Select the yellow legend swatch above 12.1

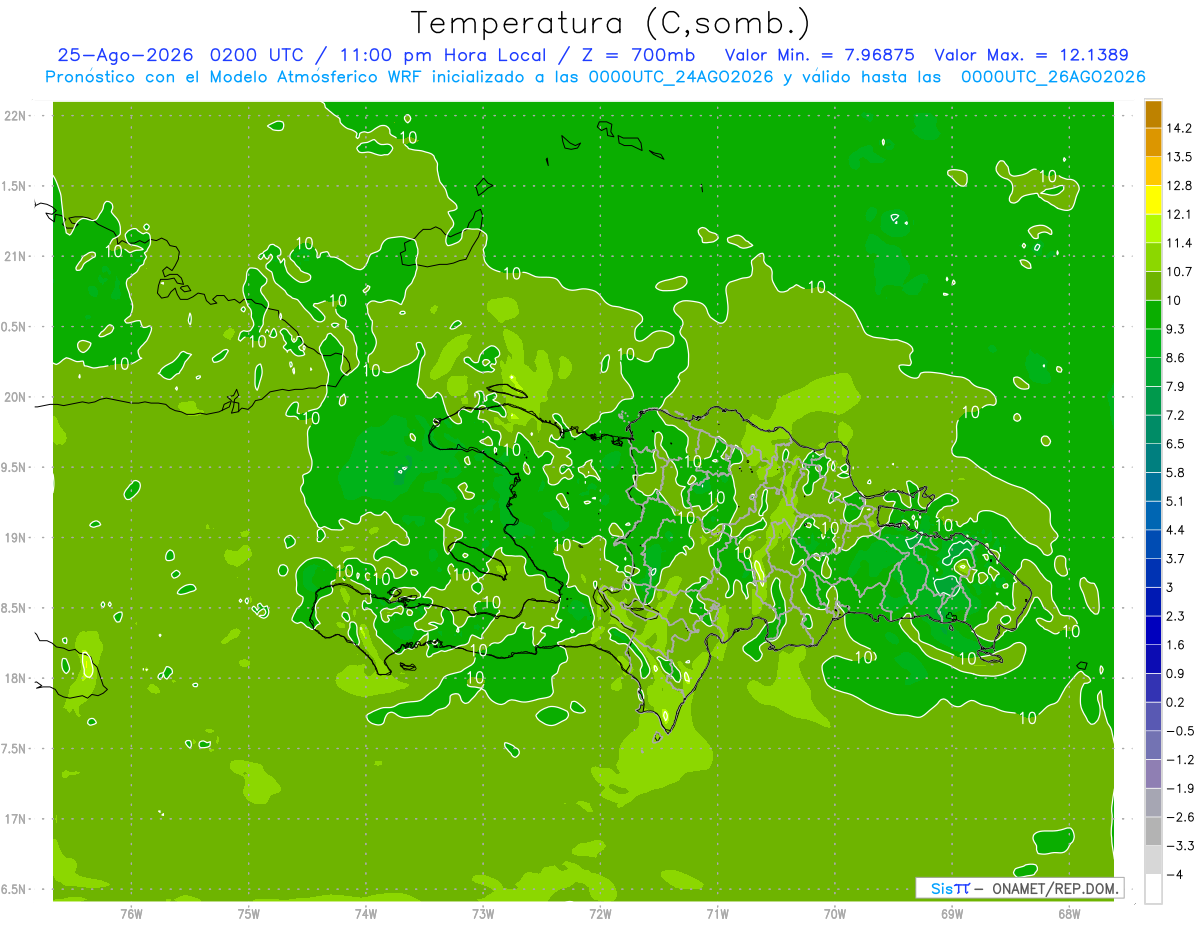(x=1153, y=200)
